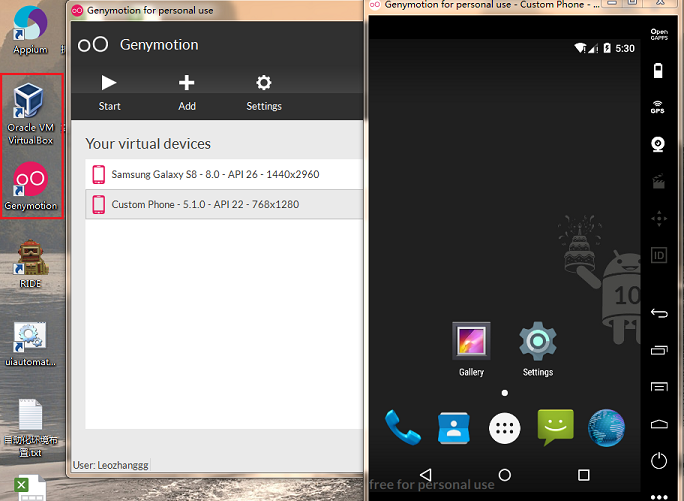
Task: Tap Android Back navigation button
Action: (x=426, y=475)
